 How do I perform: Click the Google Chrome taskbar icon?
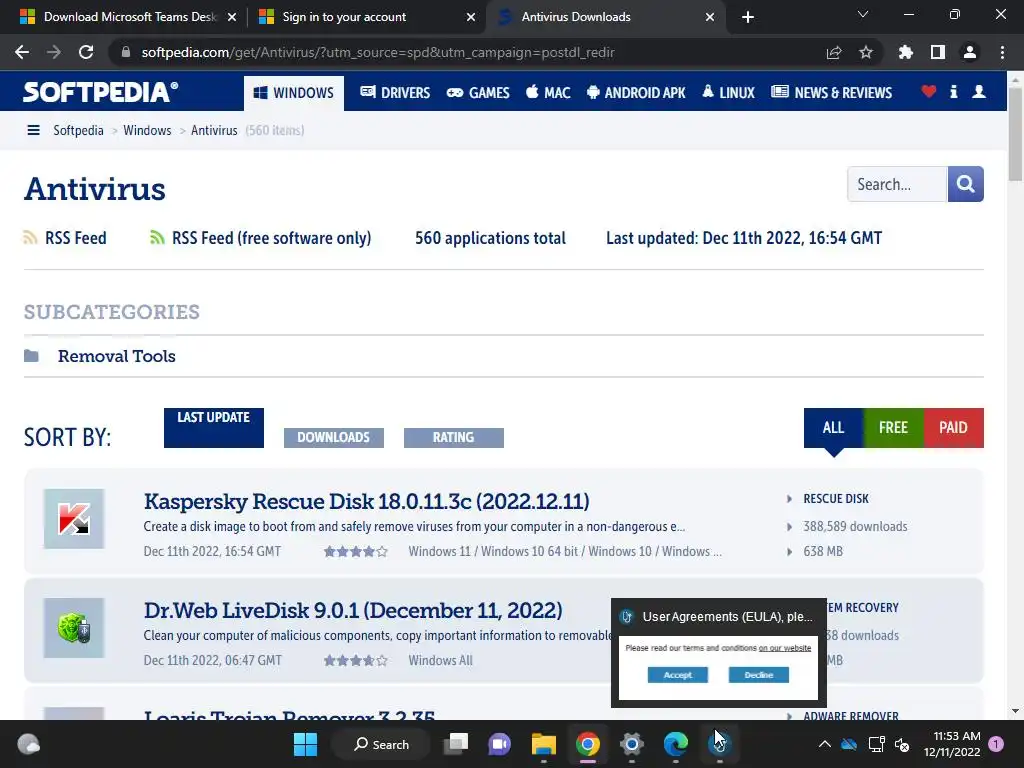(x=588, y=744)
